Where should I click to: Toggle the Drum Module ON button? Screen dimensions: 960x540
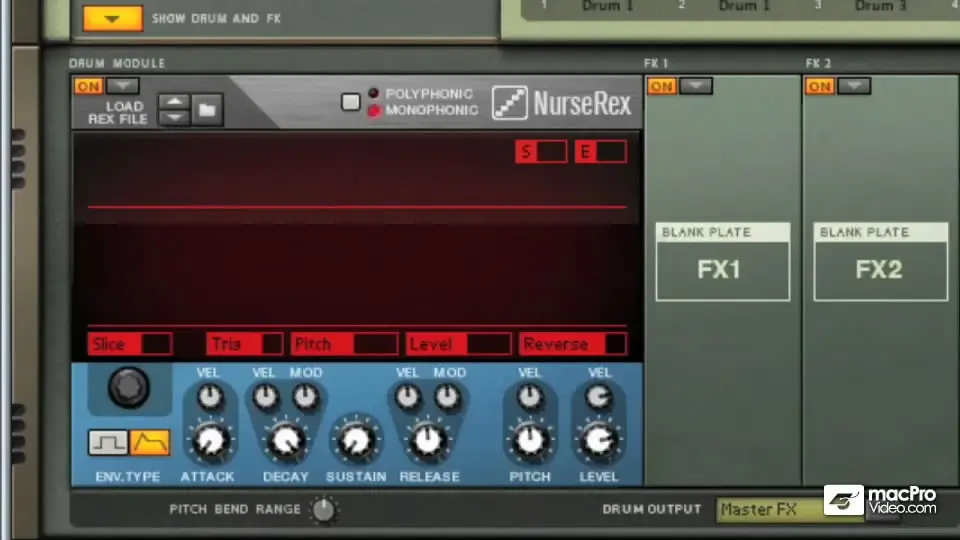(x=88, y=86)
